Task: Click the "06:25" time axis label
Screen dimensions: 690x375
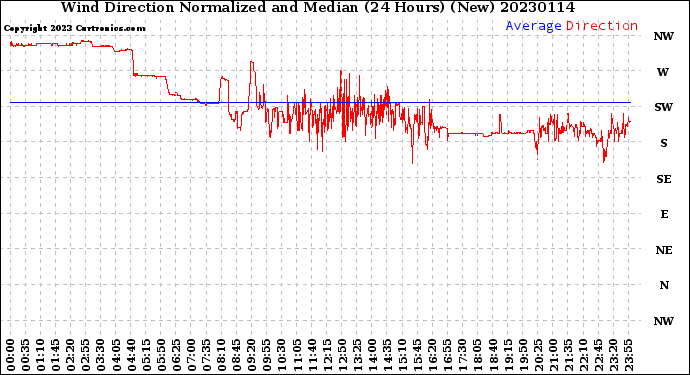Action: 176,355
